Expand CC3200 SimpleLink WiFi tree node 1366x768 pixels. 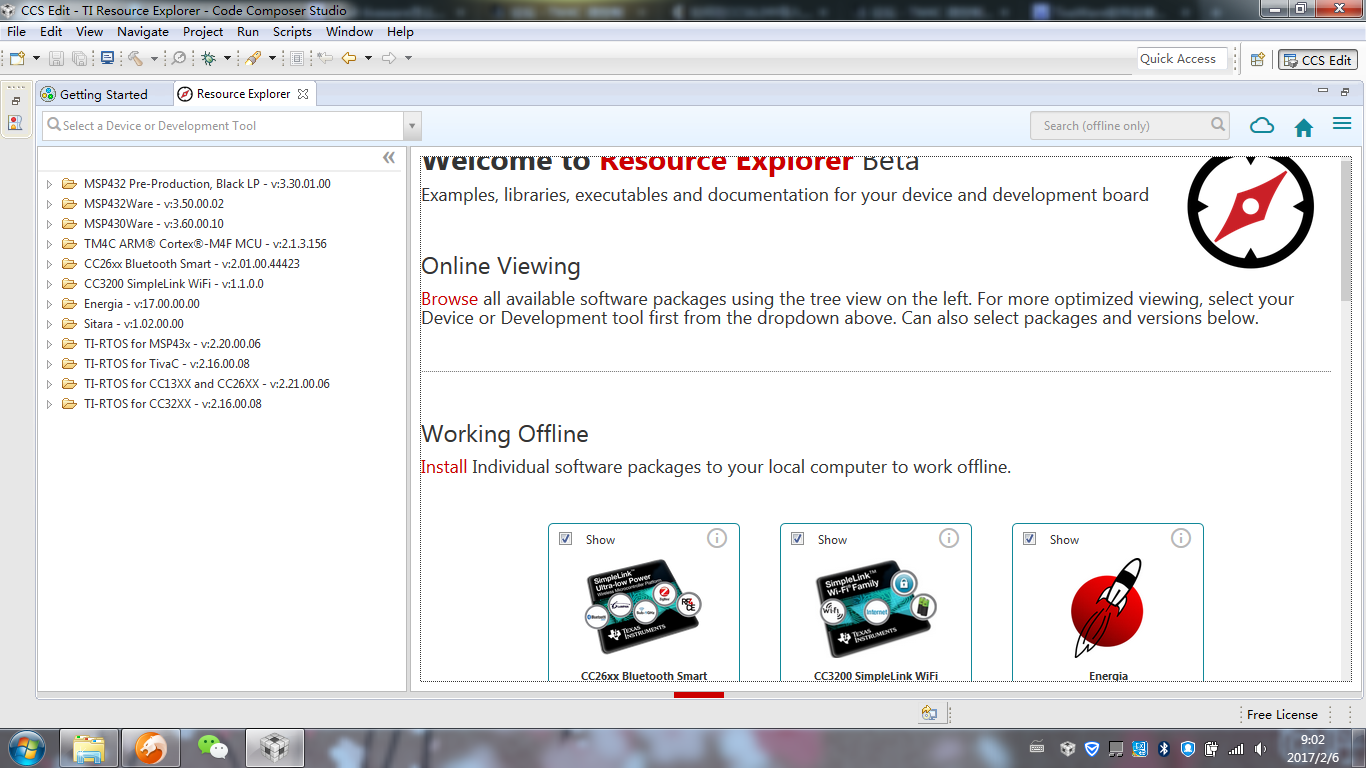tap(49, 284)
